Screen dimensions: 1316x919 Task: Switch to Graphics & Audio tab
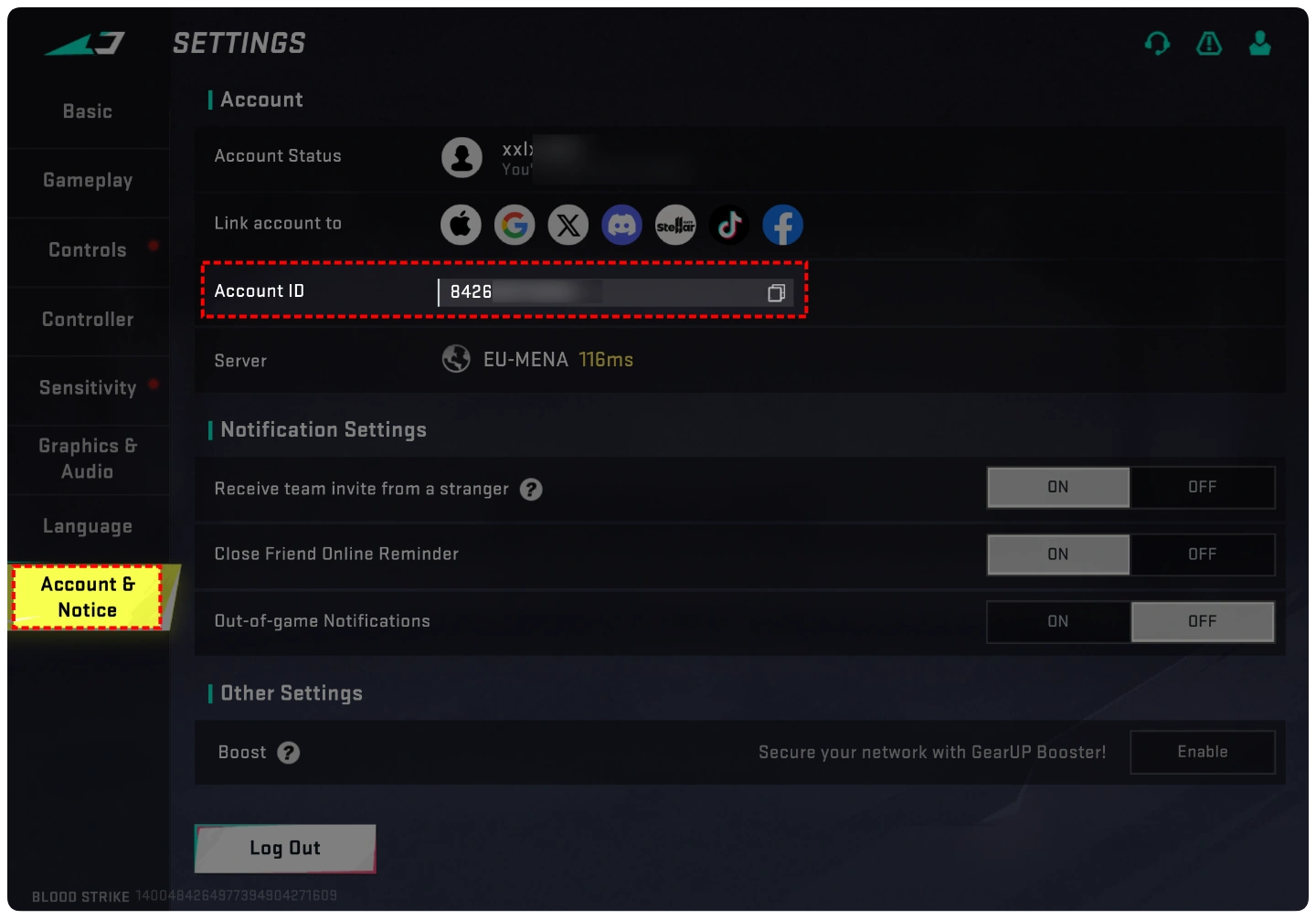[88, 459]
